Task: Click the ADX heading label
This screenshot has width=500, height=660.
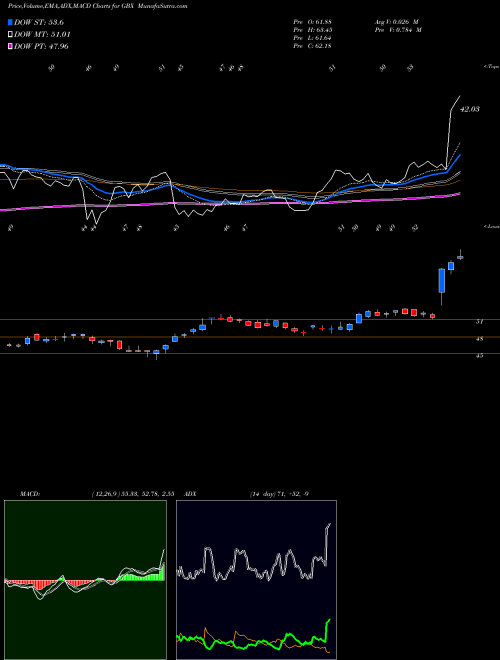Action: point(191,494)
